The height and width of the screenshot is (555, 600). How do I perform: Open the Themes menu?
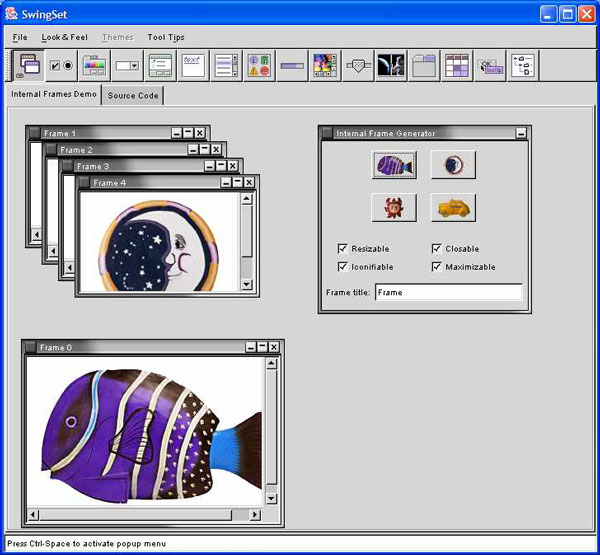coord(118,37)
